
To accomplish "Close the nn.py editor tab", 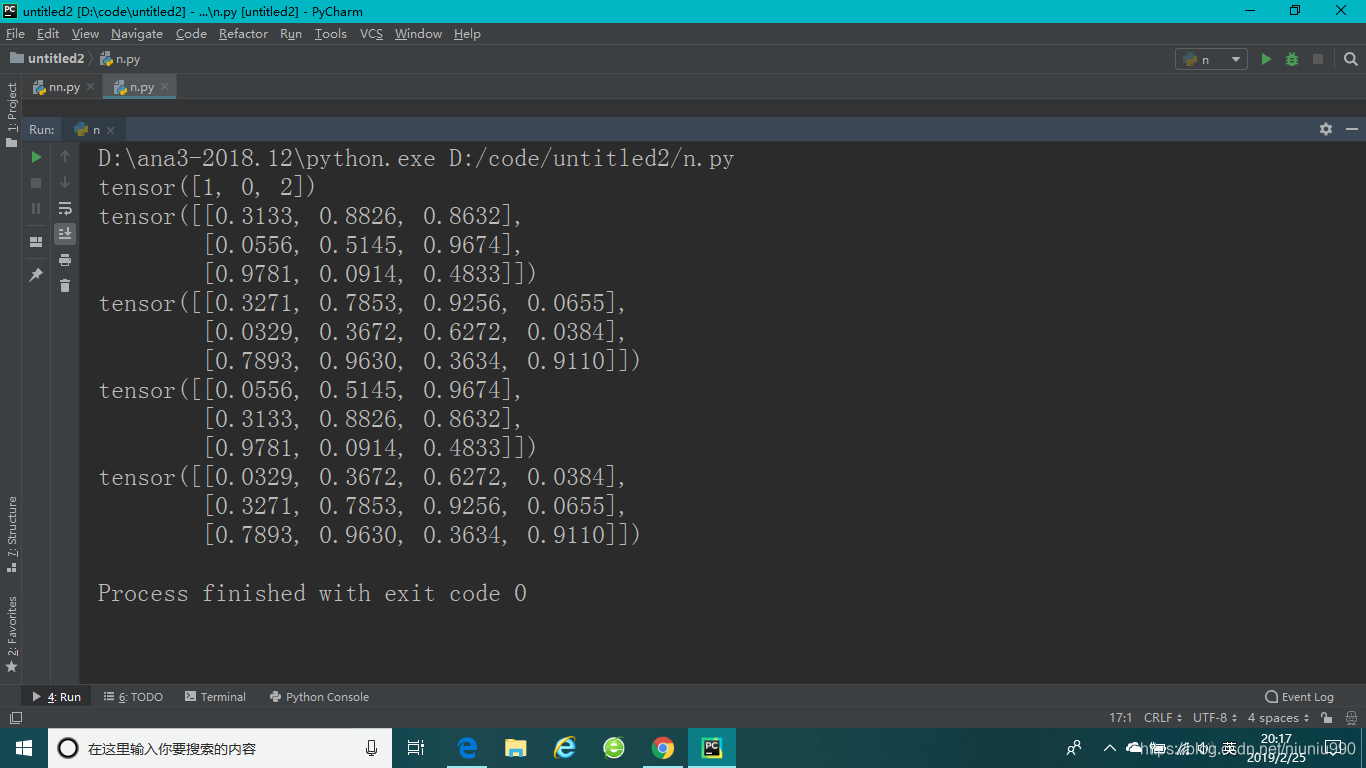I will tap(91, 87).
